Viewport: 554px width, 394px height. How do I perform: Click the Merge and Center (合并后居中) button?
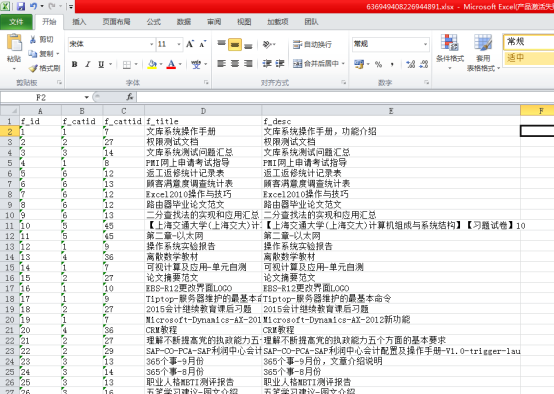[316, 64]
